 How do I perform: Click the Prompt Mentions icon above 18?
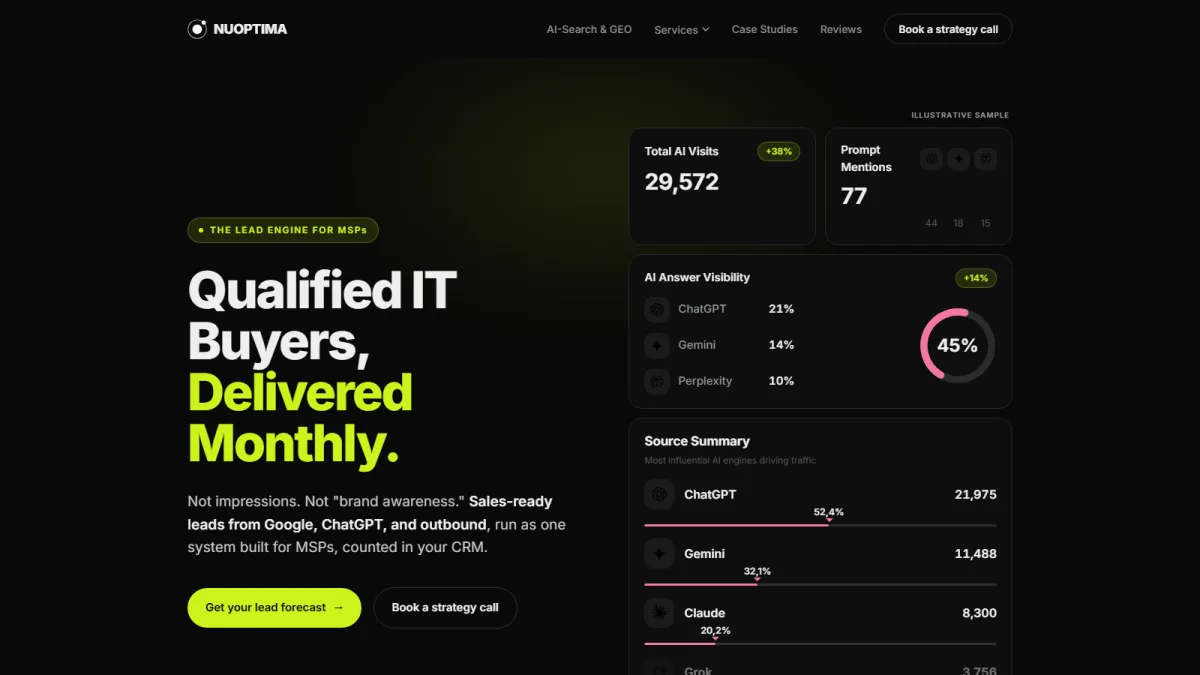(x=958, y=158)
